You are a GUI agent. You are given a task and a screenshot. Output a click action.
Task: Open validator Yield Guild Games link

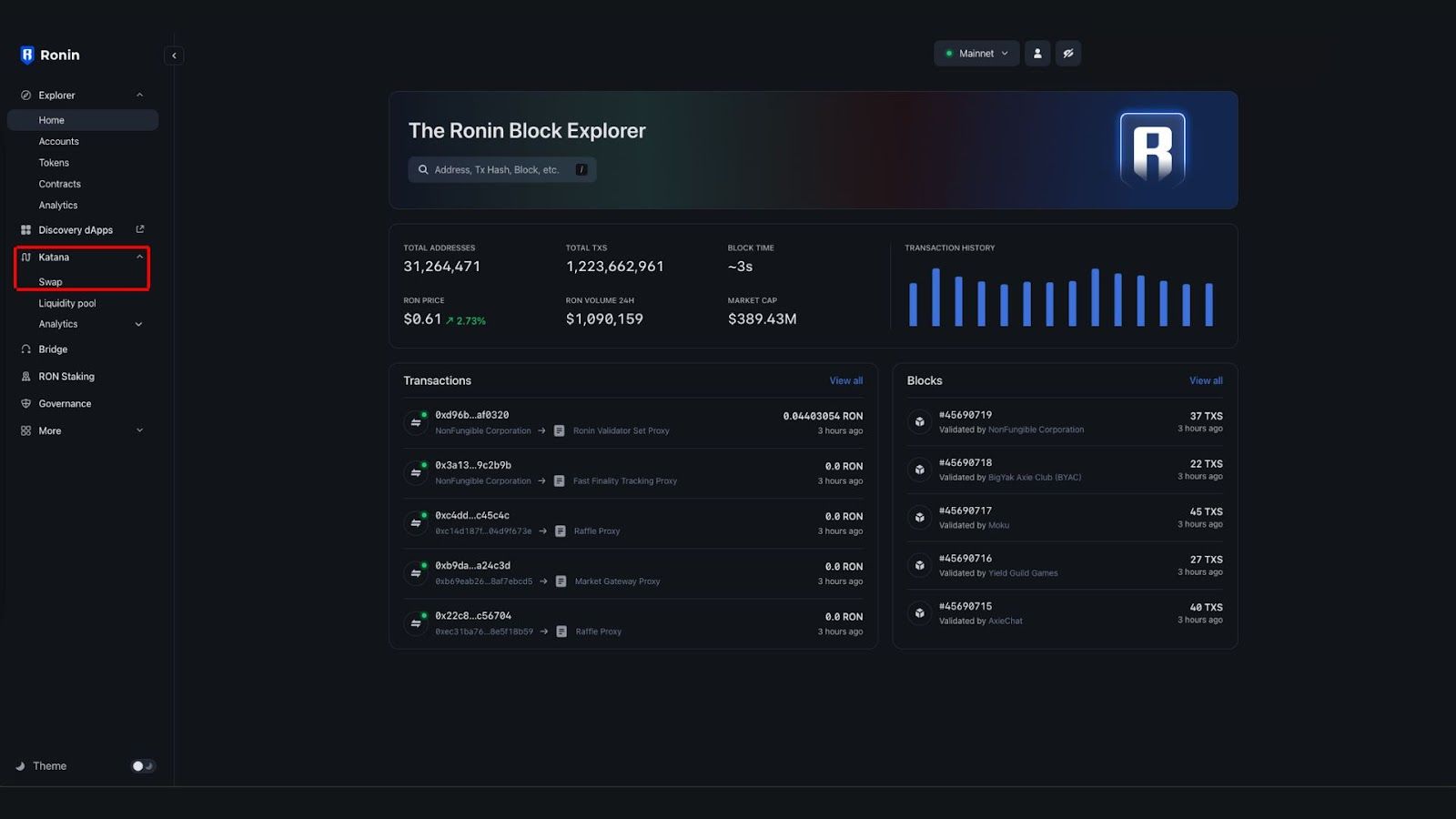click(1023, 573)
